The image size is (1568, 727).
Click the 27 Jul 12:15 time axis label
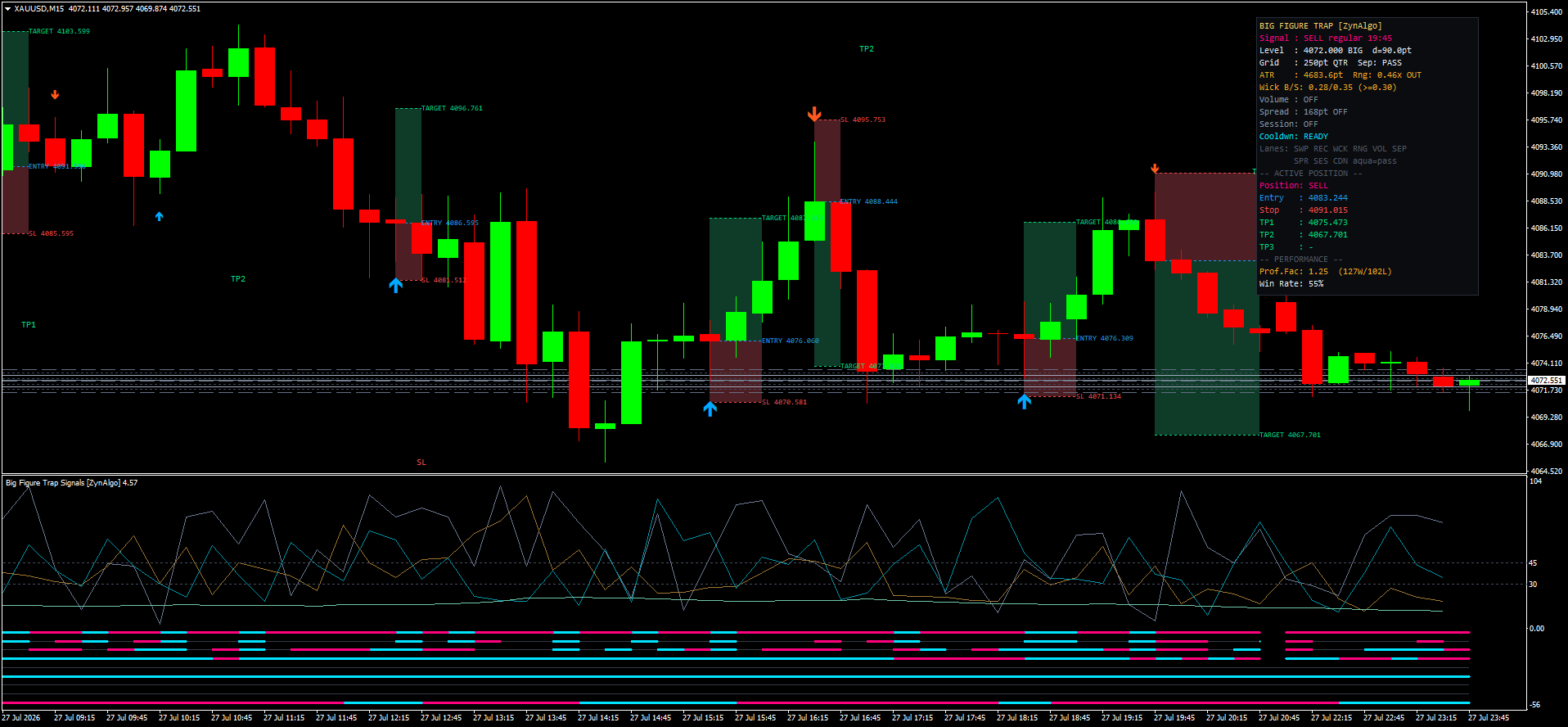coord(389,718)
